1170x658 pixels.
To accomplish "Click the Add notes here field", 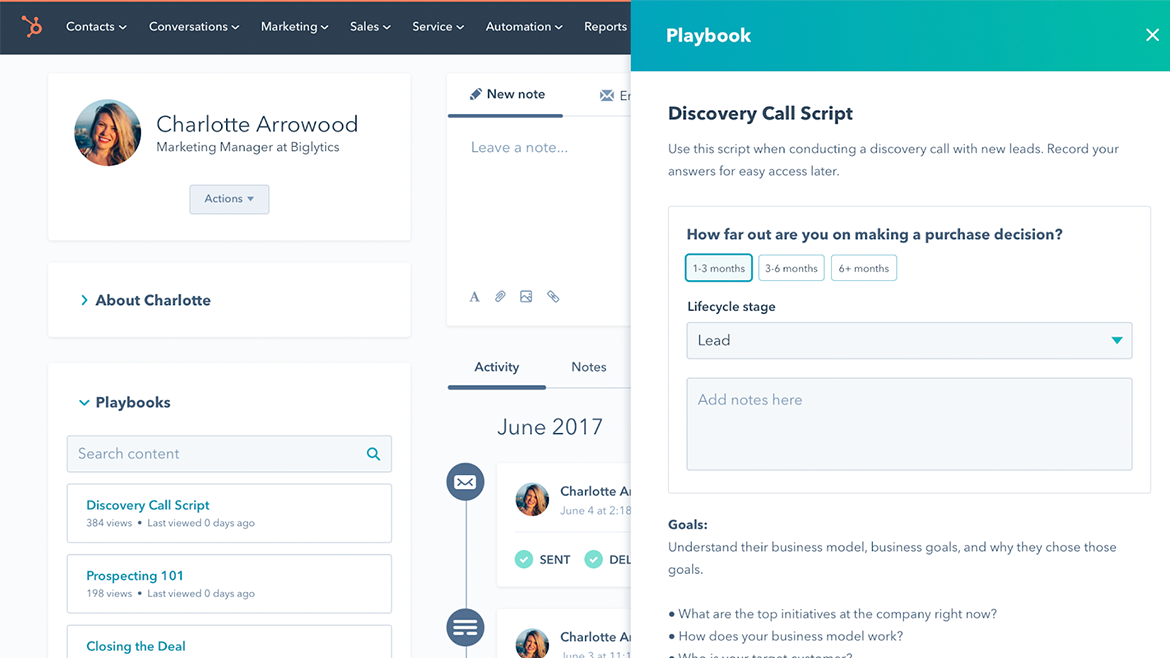I will [908, 424].
